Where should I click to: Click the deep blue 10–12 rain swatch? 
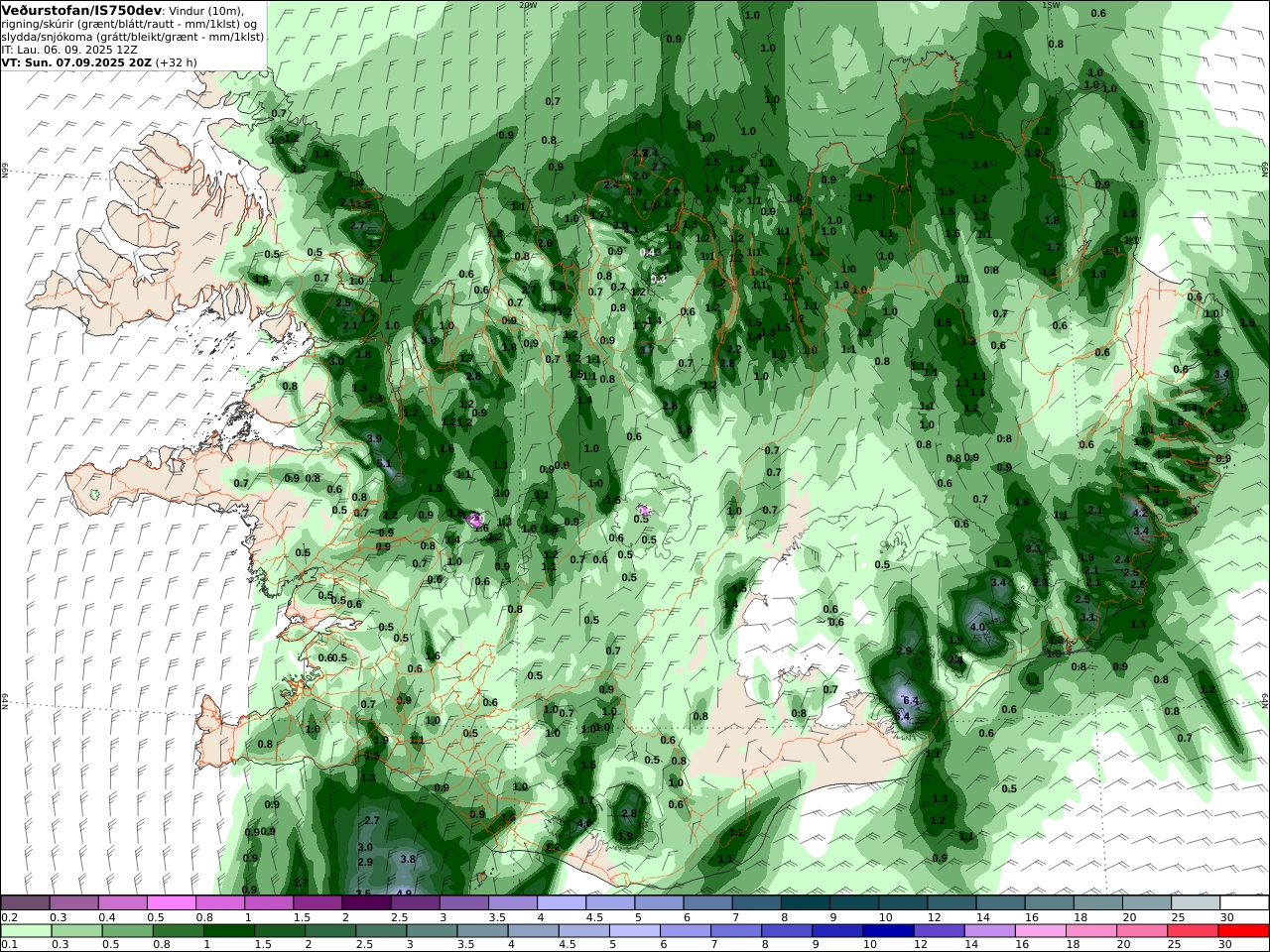[887, 931]
